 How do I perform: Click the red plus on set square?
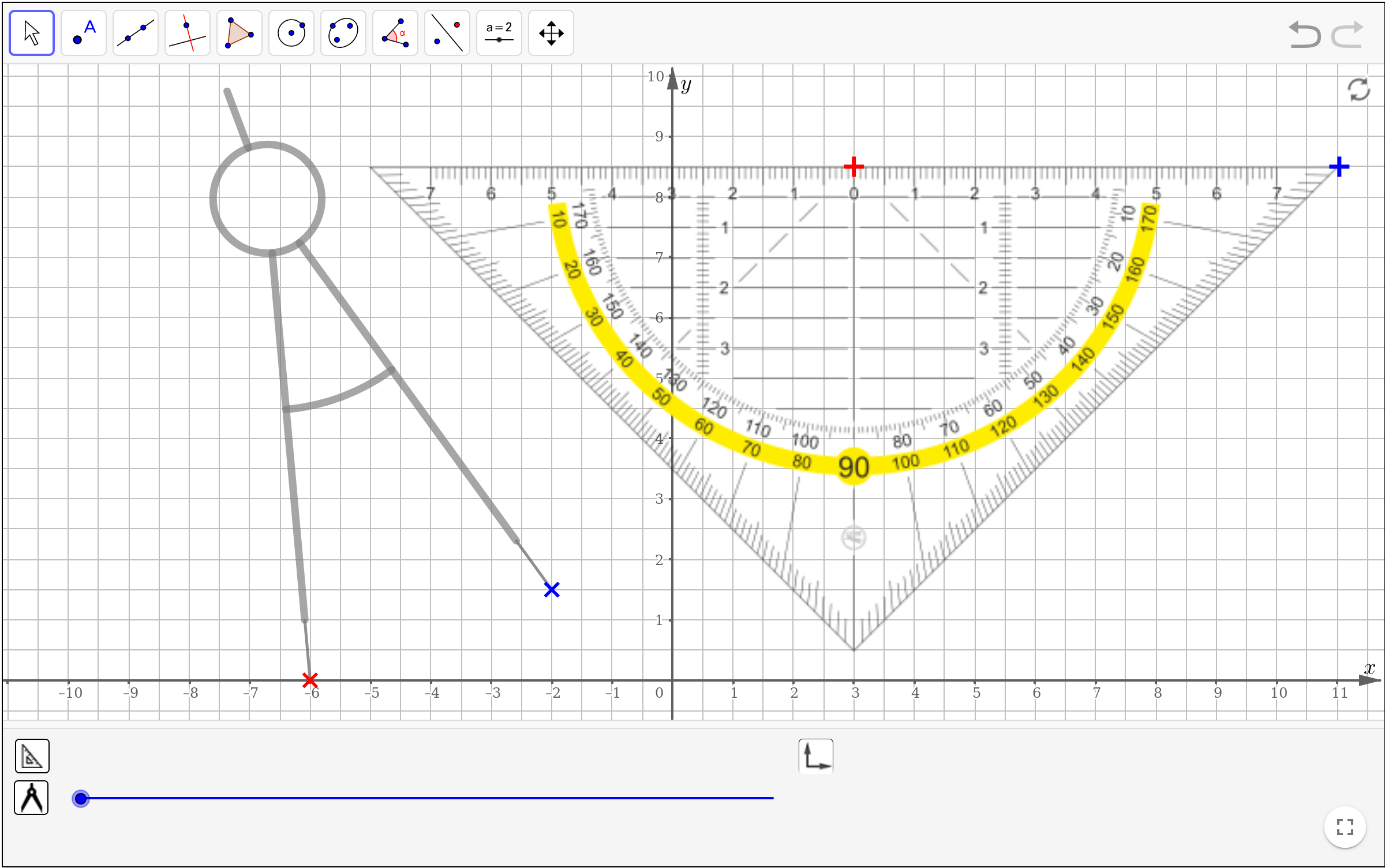click(854, 167)
